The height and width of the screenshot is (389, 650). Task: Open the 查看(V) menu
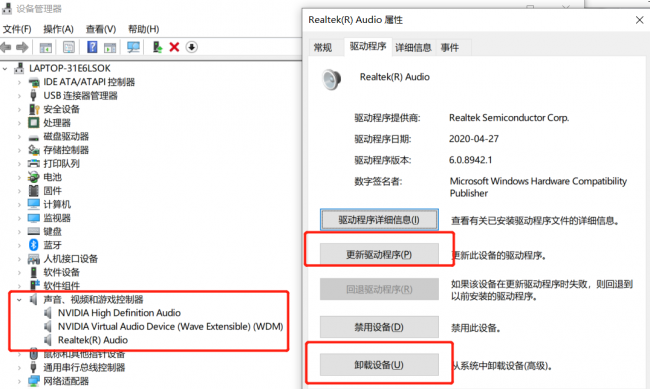pyautogui.click(x=101, y=29)
